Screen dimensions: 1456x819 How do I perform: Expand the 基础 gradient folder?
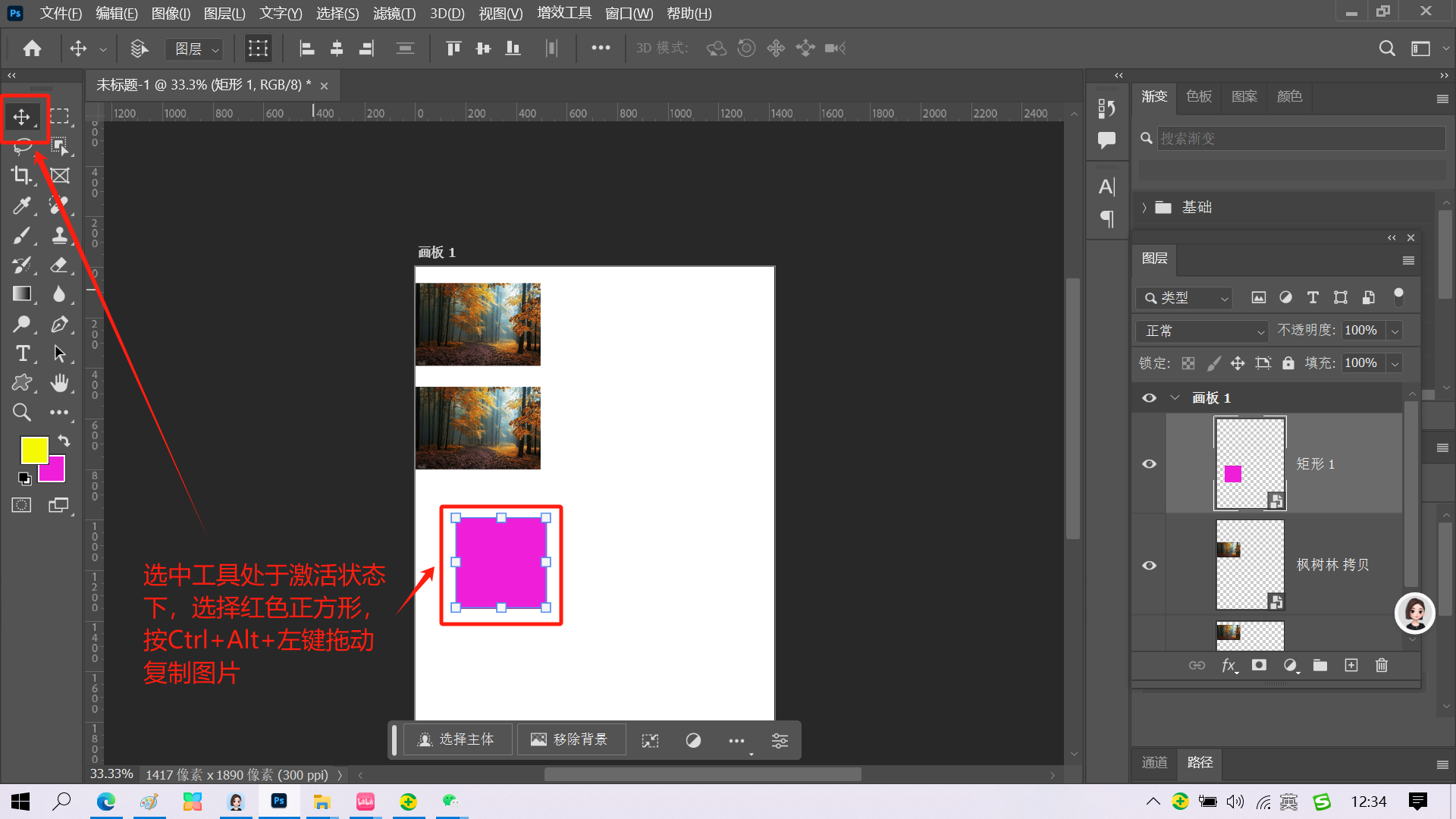pos(1144,208)
